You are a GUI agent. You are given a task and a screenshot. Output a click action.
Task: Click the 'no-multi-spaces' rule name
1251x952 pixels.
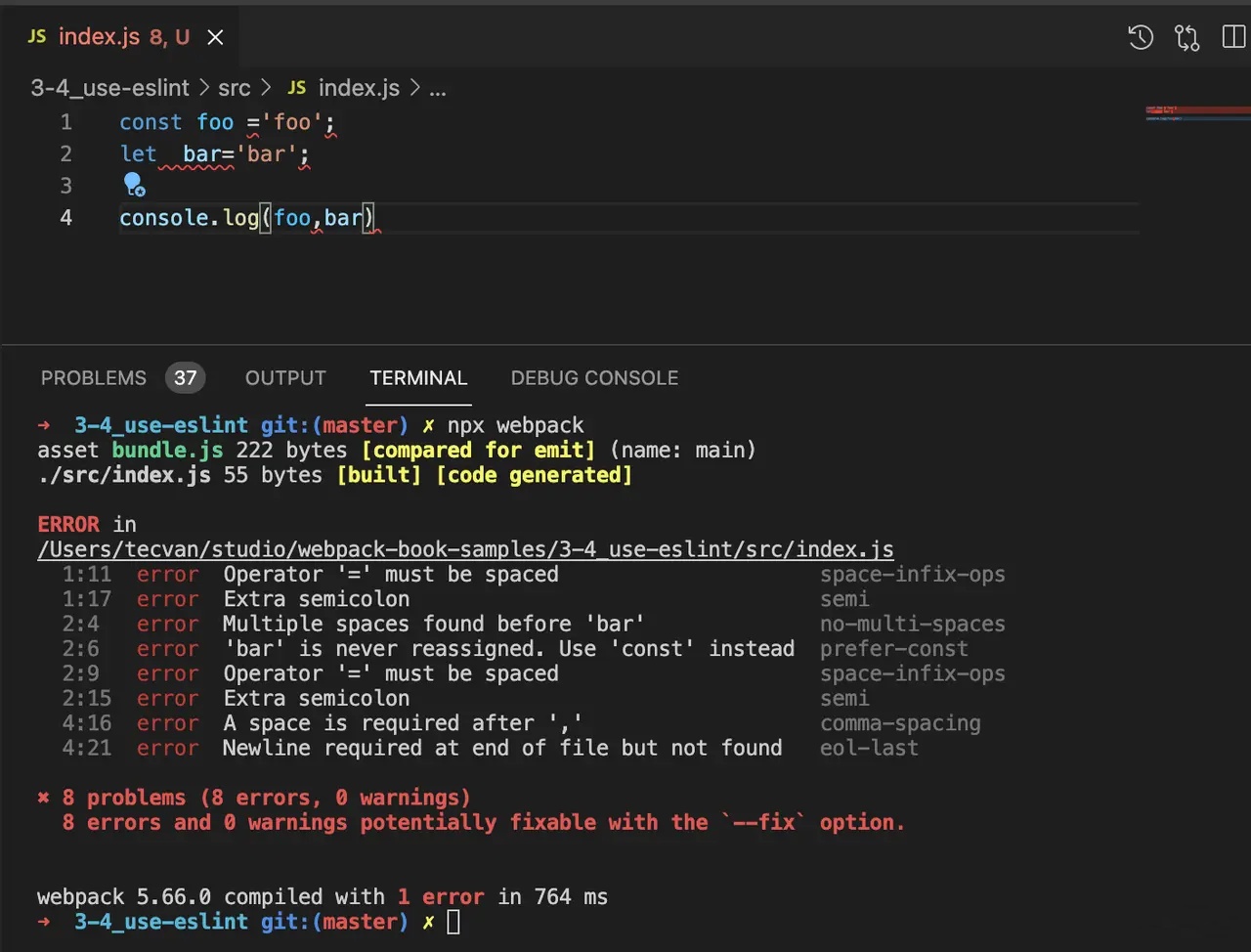913,624
